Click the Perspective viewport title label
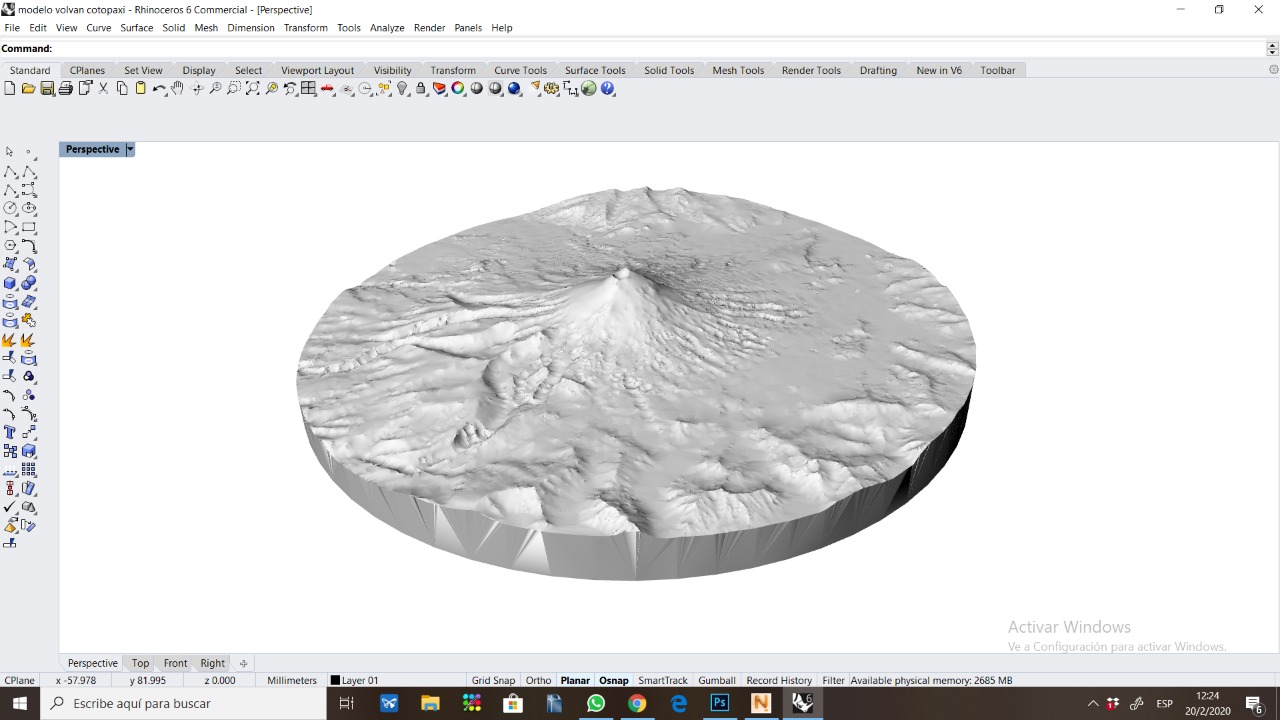Image resolution: width=1280 pixels, height=720 pixels. click(x=92, y=149)
